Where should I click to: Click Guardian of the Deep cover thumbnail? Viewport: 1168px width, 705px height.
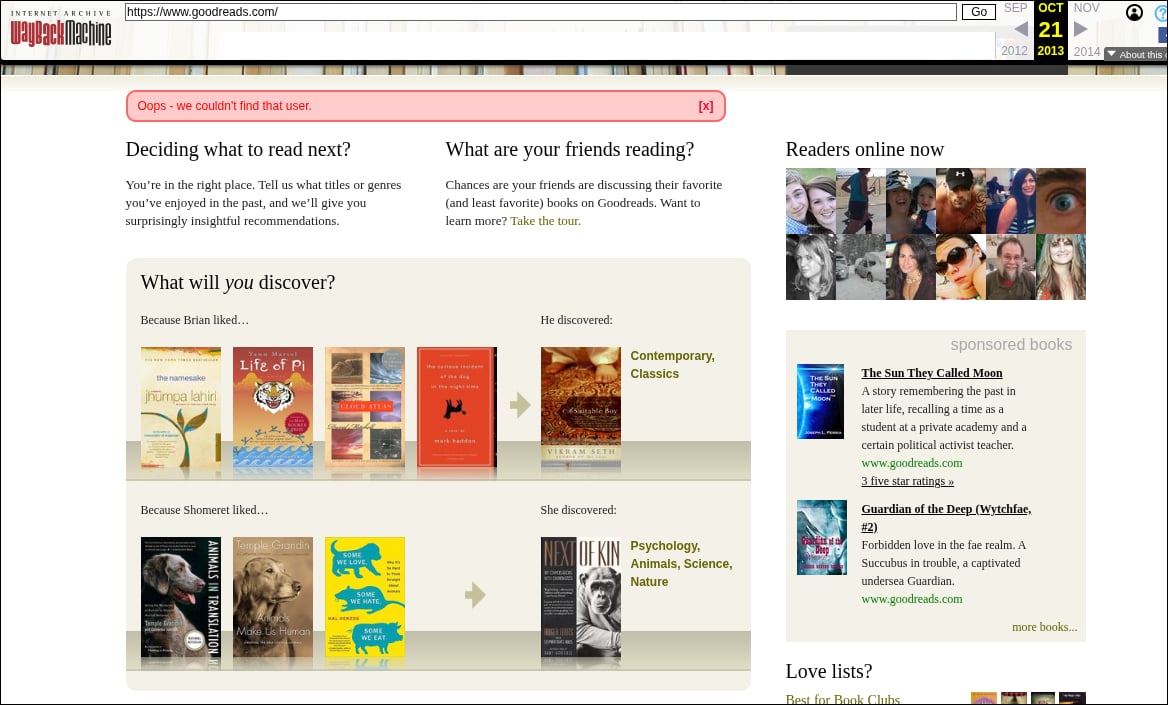coord(822,537)
